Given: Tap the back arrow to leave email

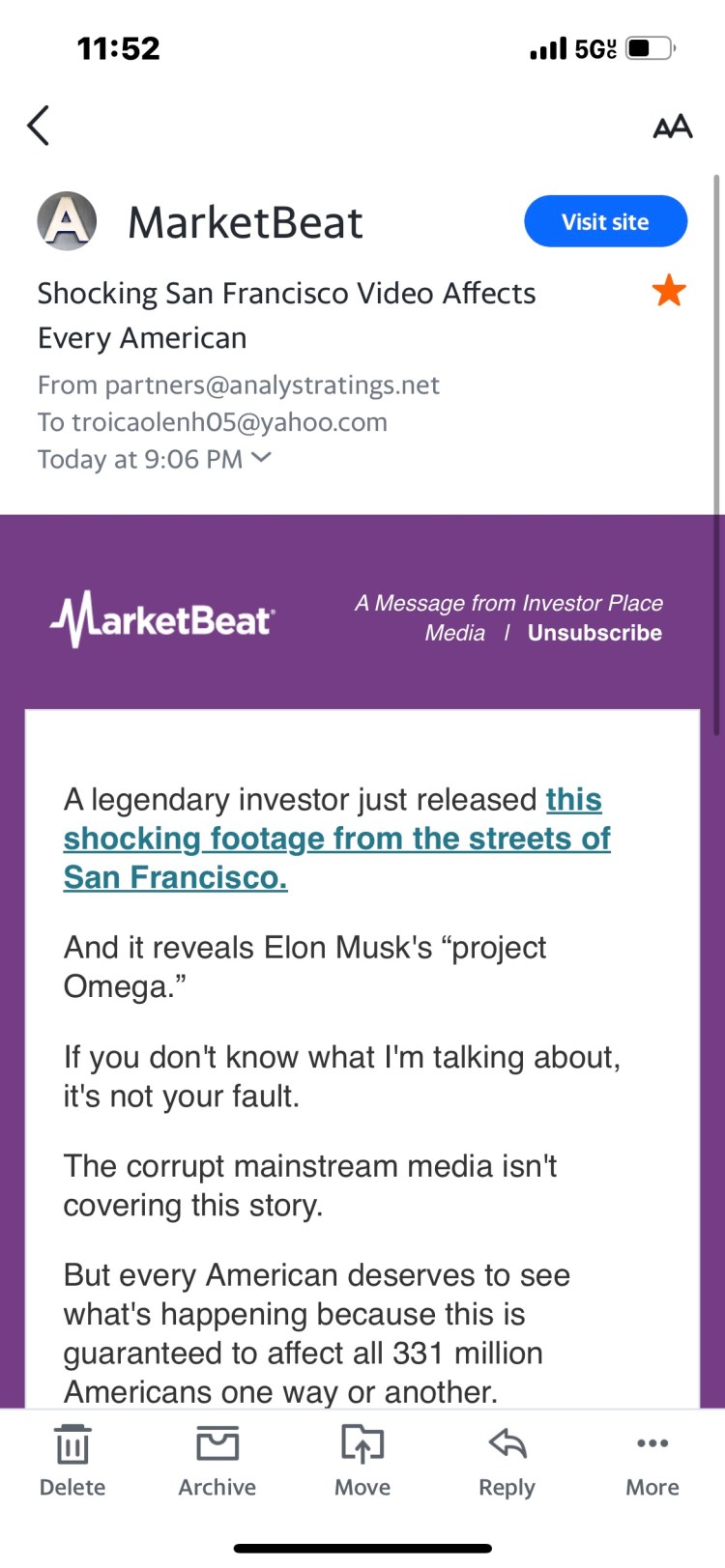Looking at the screenshot, I should (x=39, y=126).
